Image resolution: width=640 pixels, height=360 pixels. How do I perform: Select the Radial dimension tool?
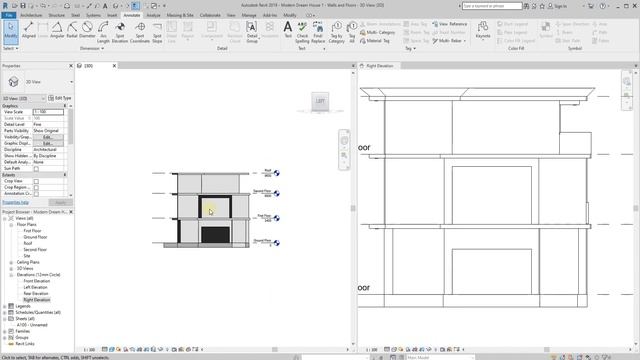click(72, 31)
